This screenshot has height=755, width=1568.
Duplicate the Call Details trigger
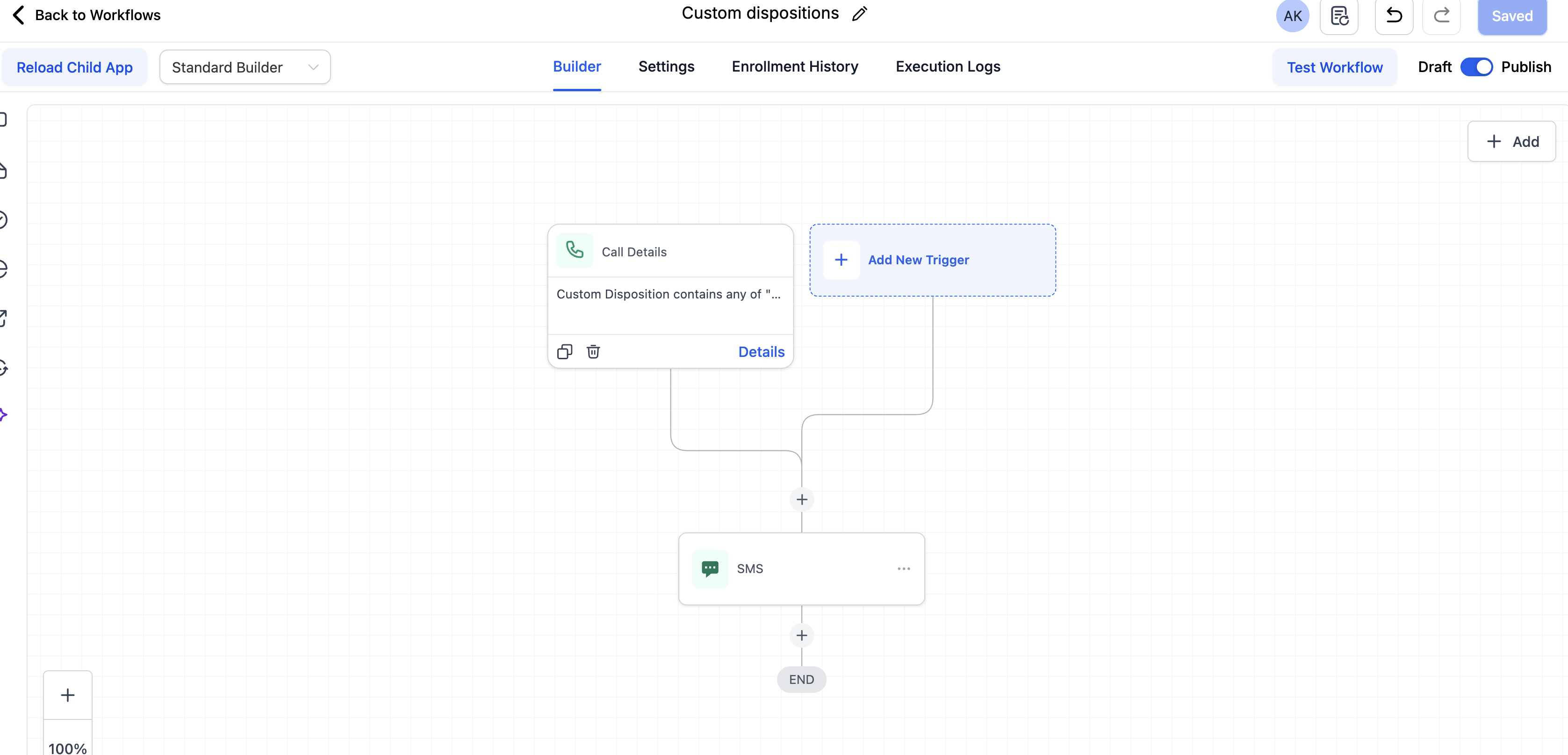[x=564, y=352]
